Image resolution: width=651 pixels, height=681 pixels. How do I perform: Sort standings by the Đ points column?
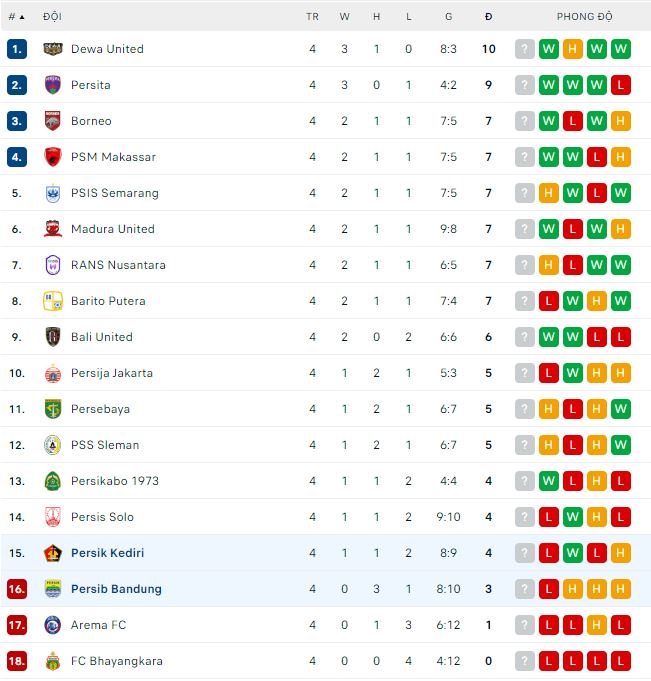point(488,17)
